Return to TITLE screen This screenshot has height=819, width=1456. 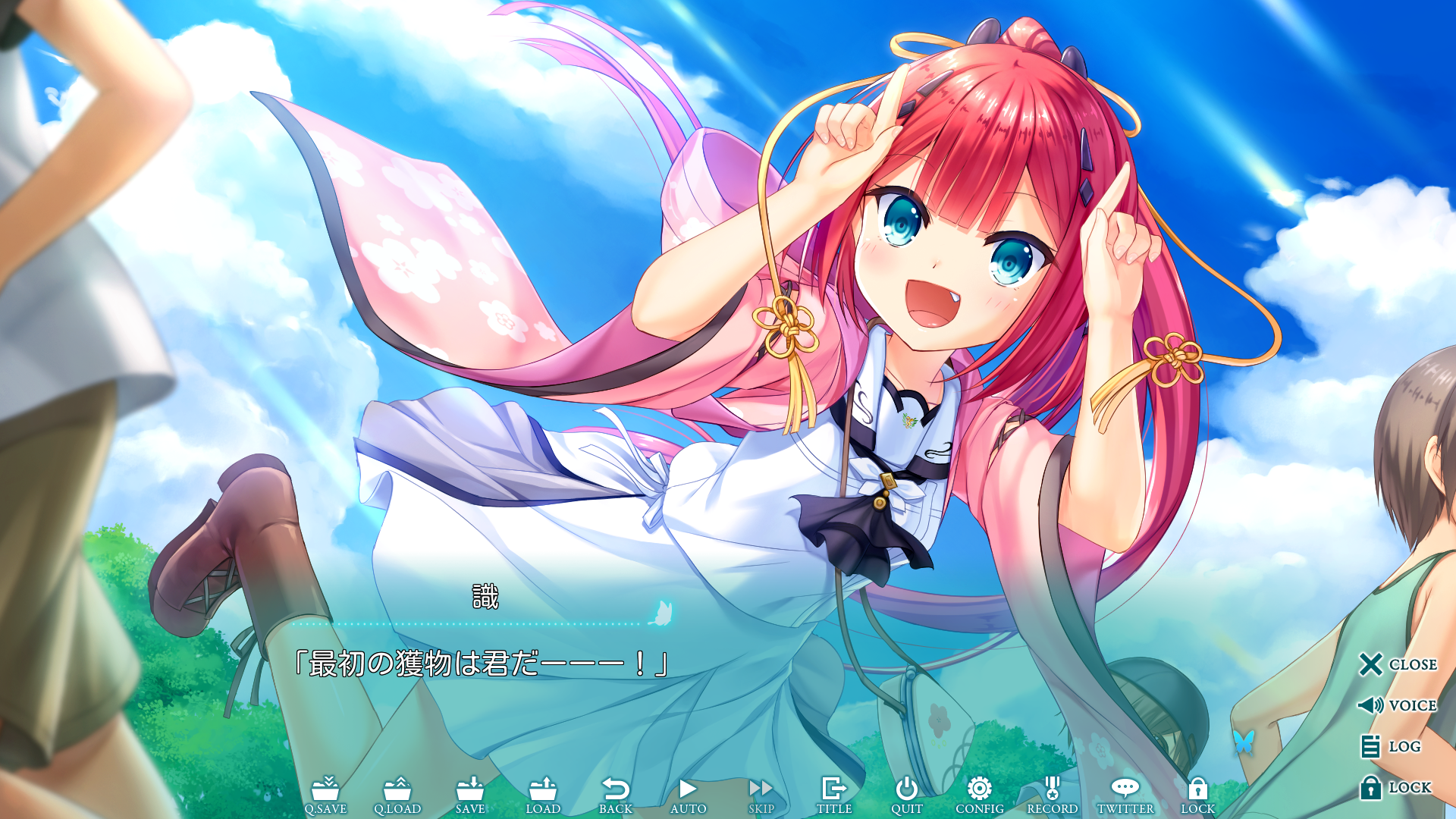[x=834, y=795]
